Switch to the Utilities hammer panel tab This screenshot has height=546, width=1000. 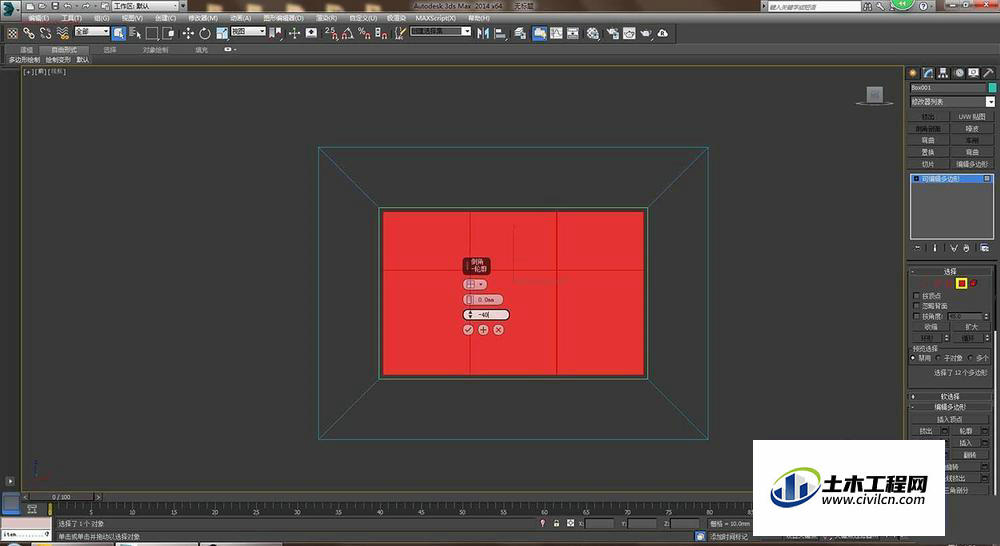989,73
